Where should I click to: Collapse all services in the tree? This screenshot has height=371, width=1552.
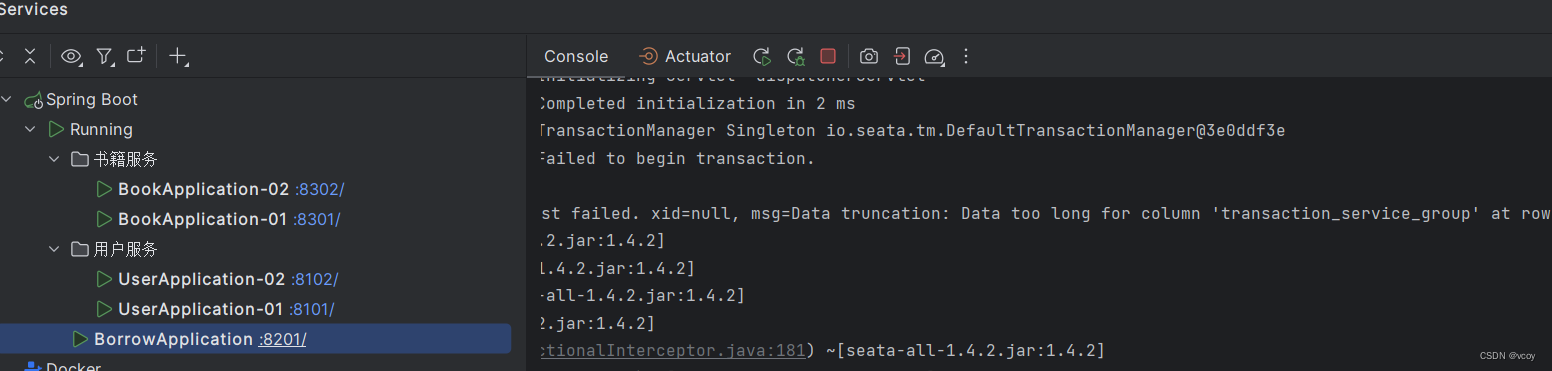pos(29,56)
